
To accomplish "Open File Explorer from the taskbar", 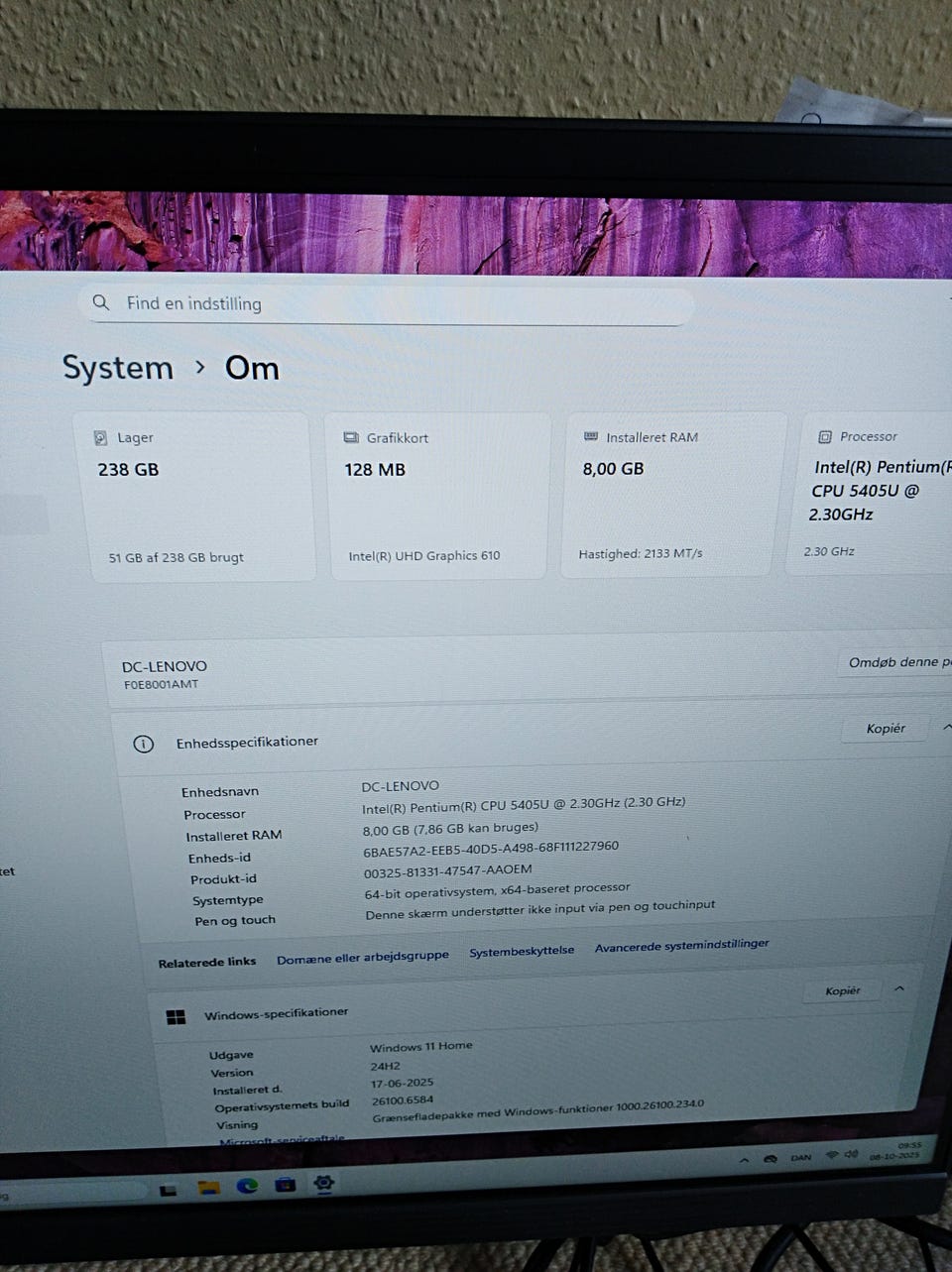I will point(208,1188).
